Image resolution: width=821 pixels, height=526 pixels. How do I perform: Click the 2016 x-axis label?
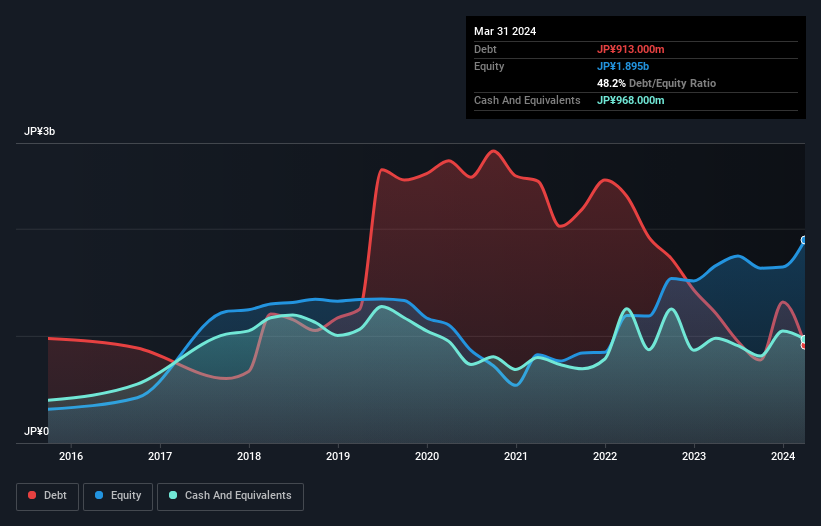tap(71, 456)
